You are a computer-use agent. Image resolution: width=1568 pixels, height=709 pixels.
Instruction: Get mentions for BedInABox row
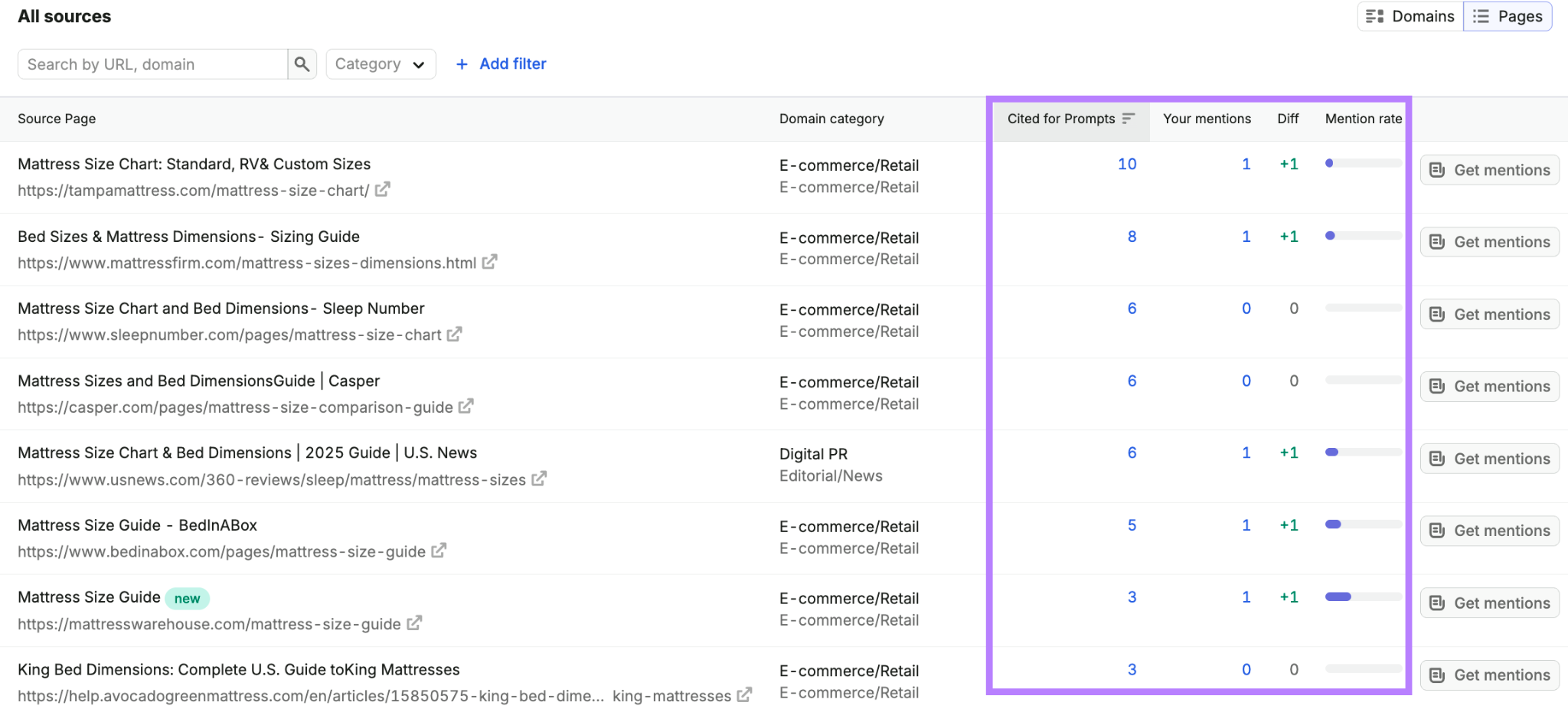tap(1490, 531)
